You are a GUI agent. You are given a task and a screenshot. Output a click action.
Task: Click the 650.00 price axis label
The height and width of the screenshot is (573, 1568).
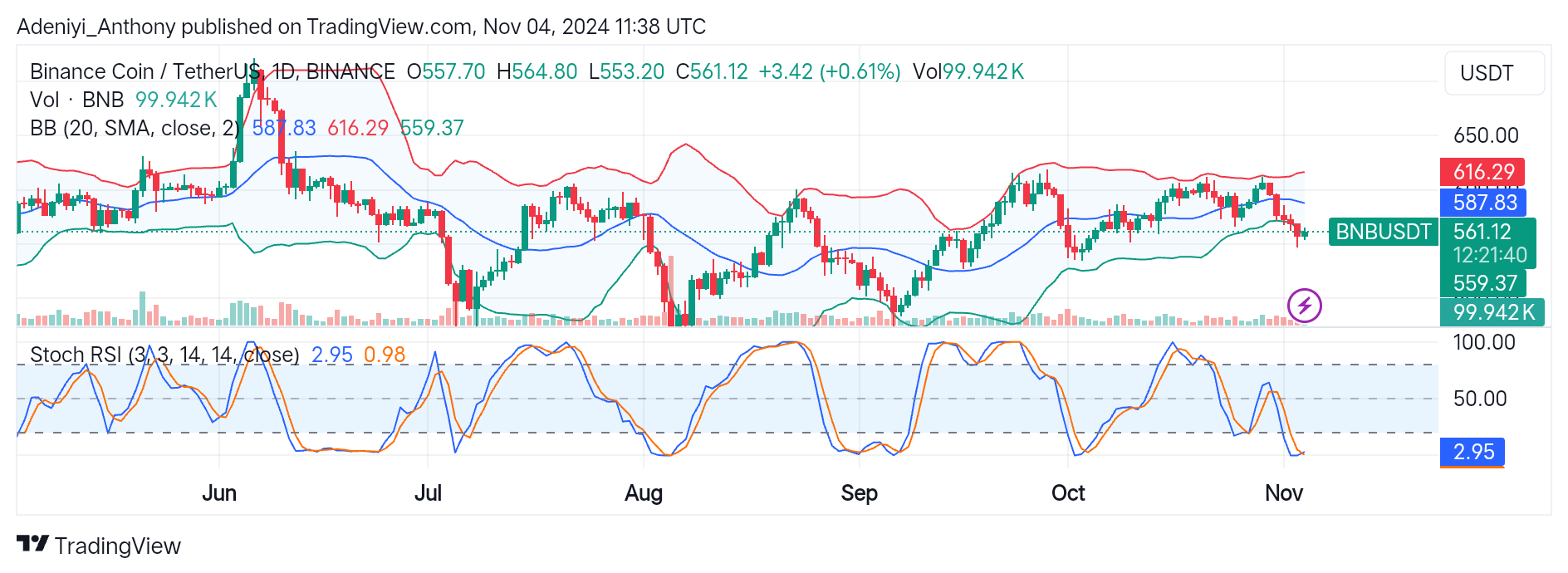(x=1486, y=135)
